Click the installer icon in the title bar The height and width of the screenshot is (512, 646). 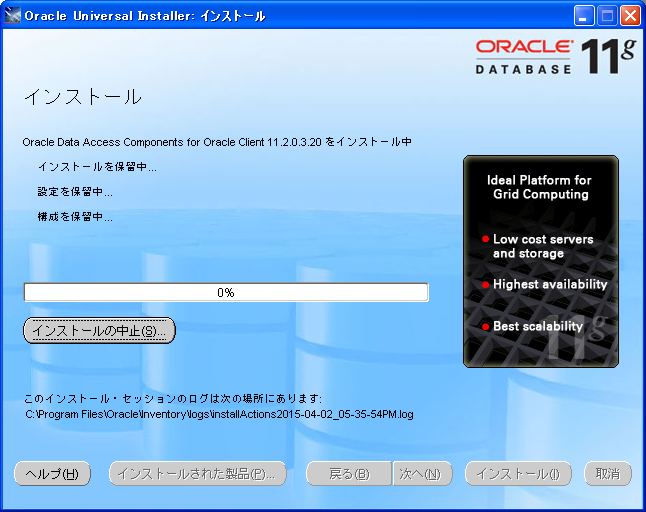coord(12,16)
